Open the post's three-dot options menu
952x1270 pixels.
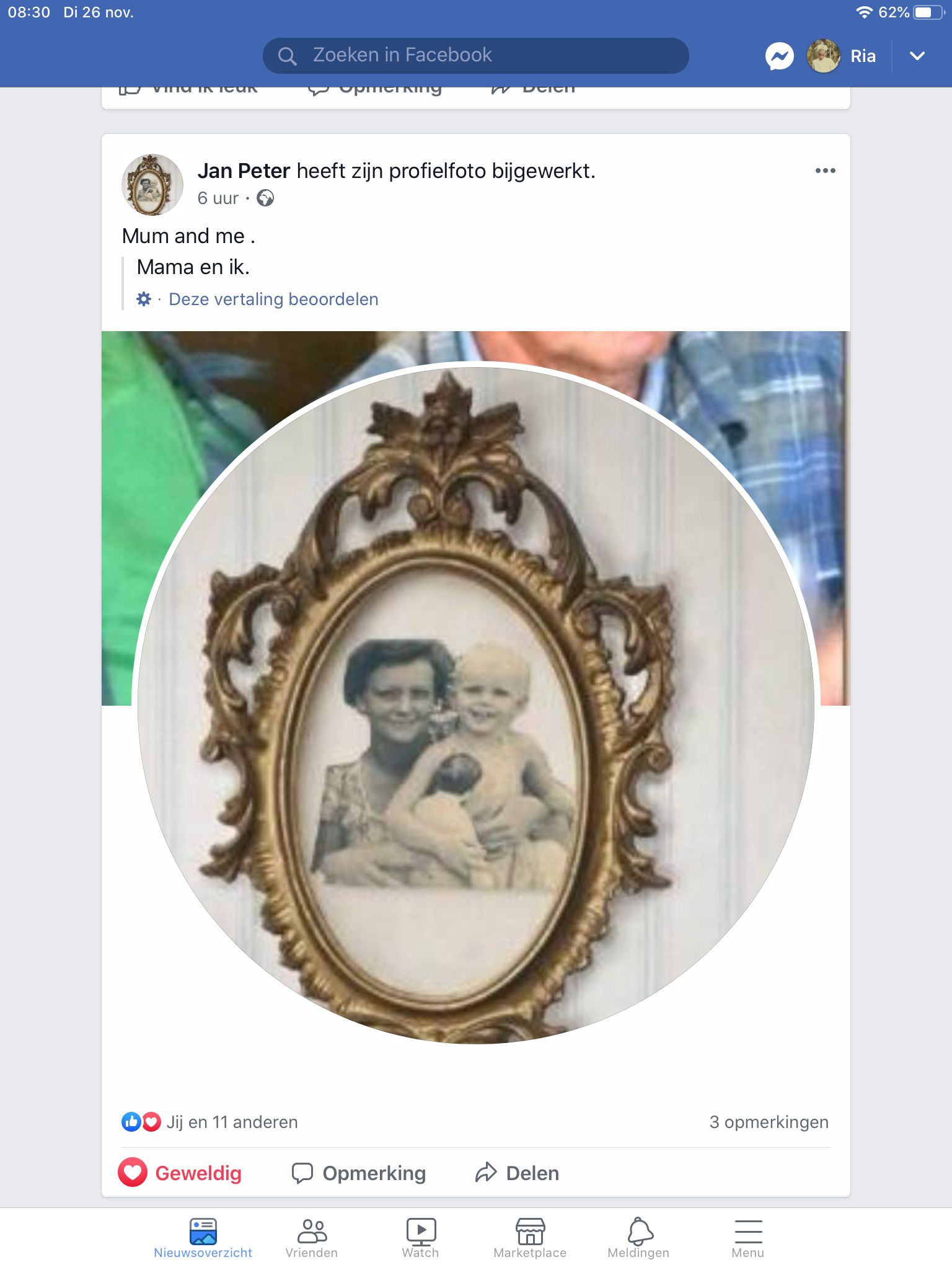(x=825, y=171)
